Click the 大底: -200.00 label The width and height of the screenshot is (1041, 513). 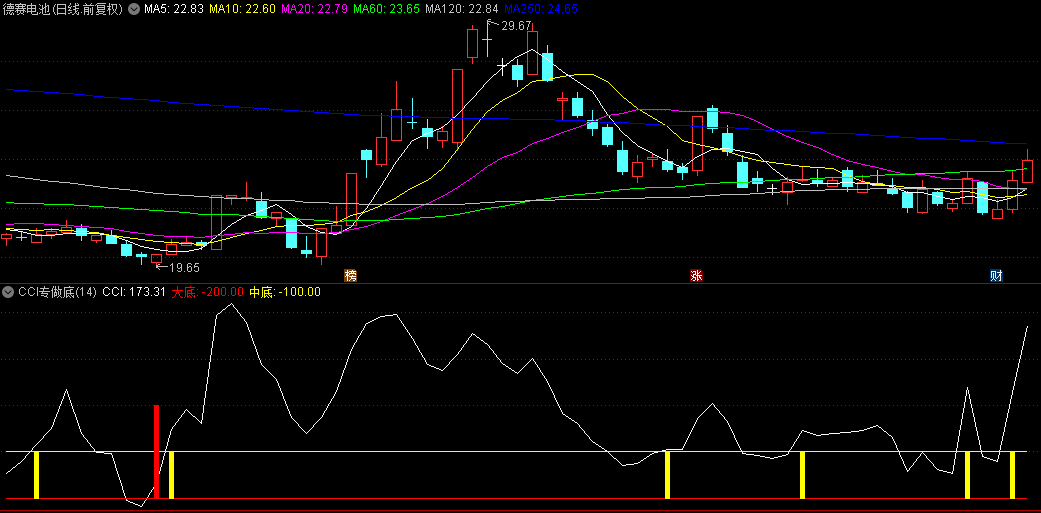pos(208,291)
